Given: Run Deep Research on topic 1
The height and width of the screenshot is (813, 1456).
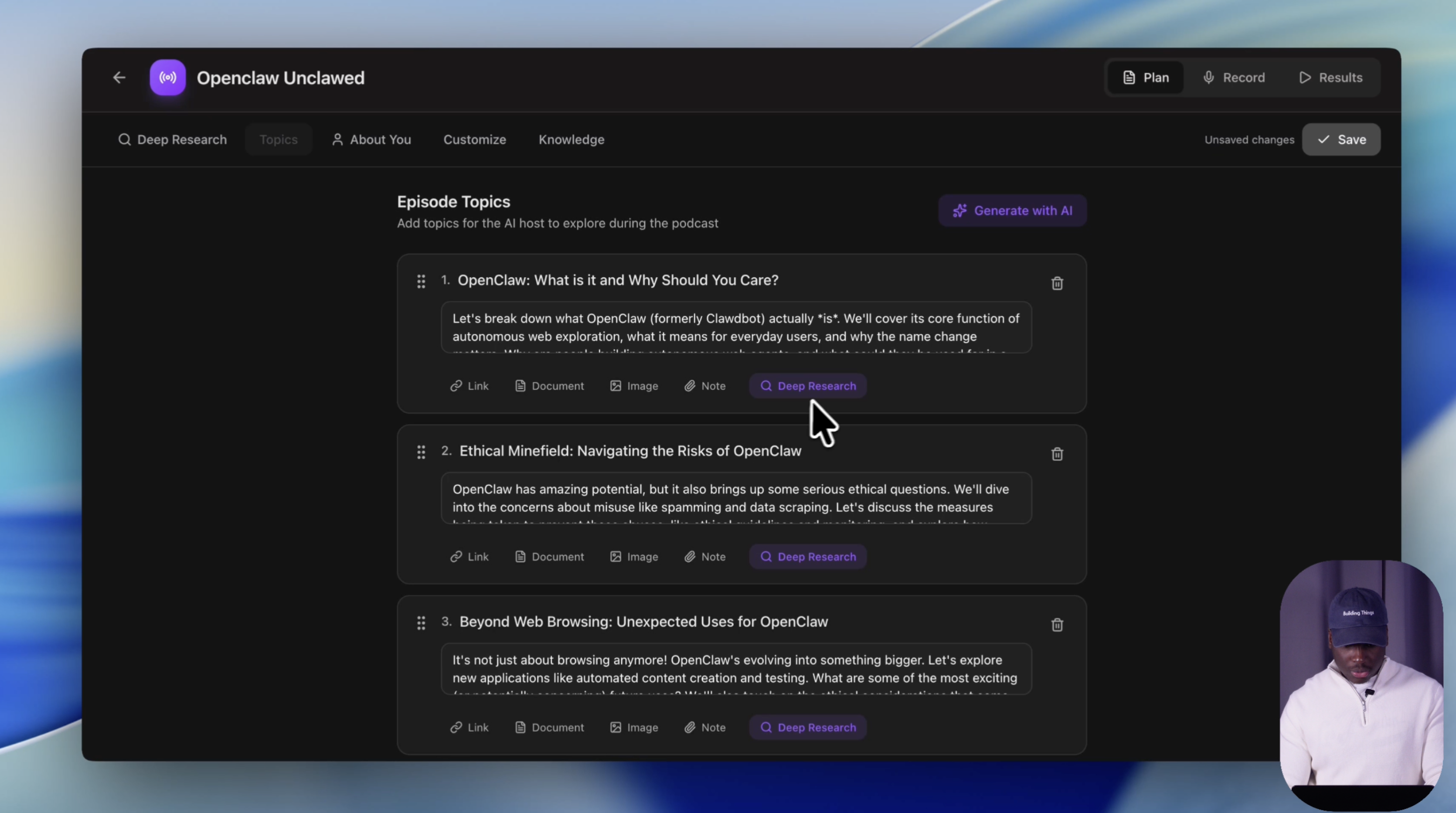Looking at the screenshot, I should [x=808, y=386].
